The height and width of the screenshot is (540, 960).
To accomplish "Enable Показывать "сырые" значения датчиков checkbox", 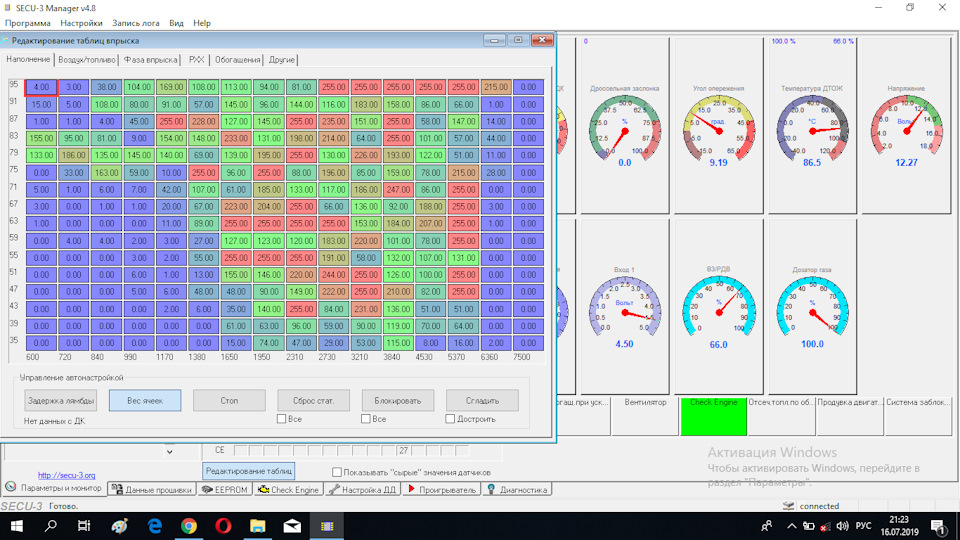I will [x=337, y=473].
